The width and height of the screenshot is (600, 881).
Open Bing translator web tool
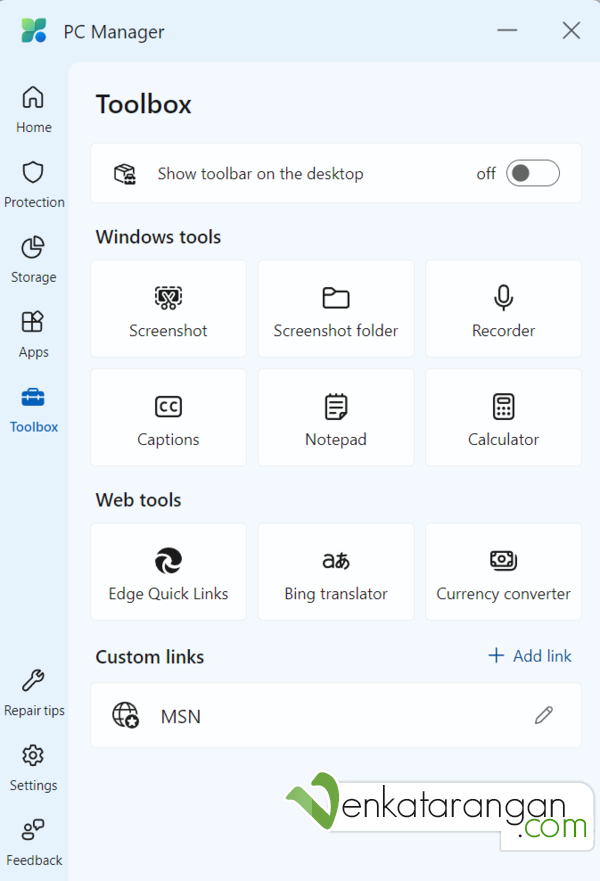336,571
